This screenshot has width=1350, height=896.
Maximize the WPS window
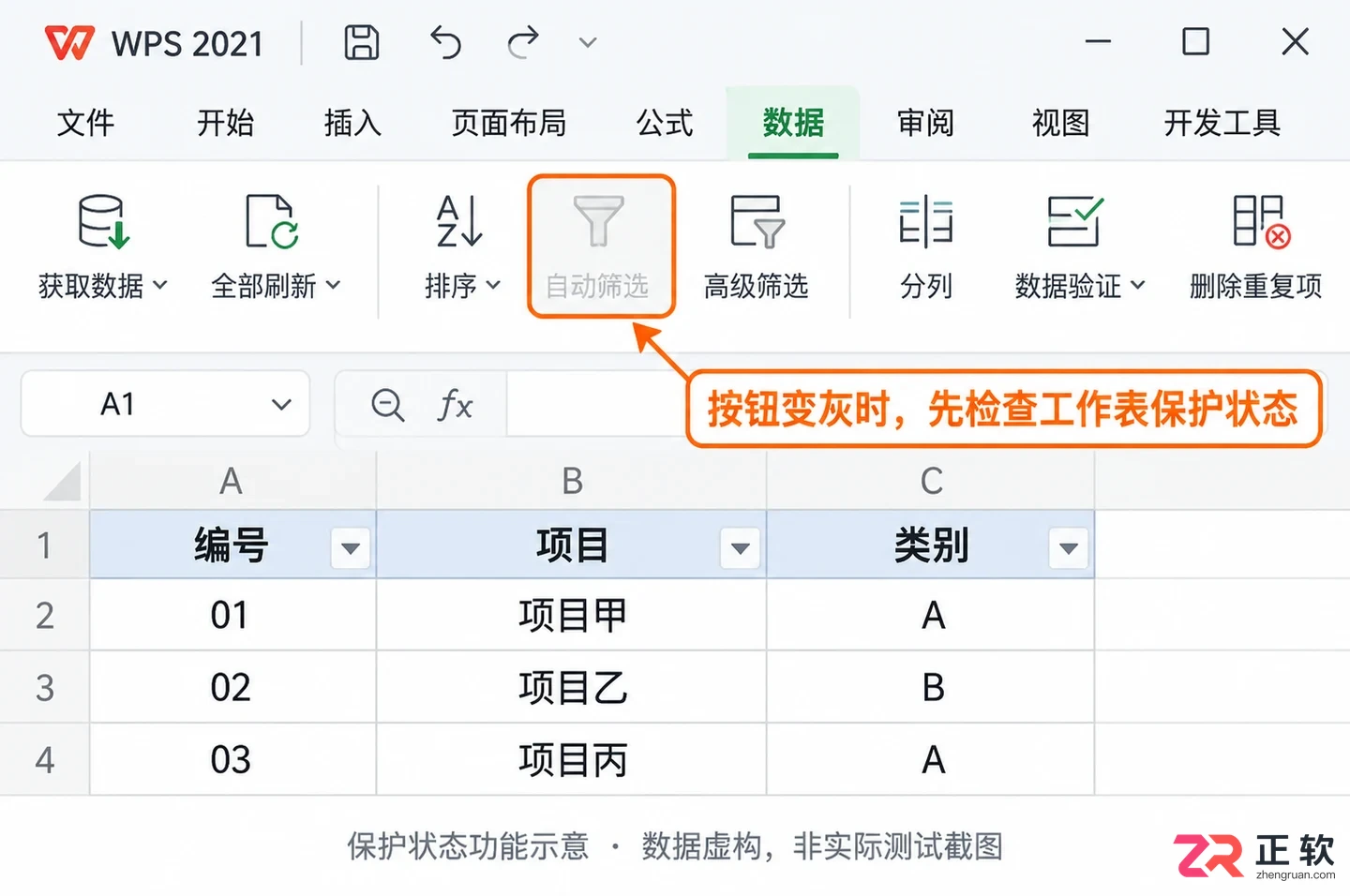[1195, 41]
